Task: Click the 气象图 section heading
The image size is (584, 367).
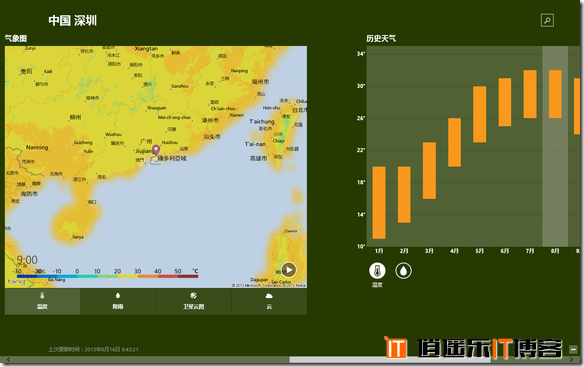Action: click(16, 38)
